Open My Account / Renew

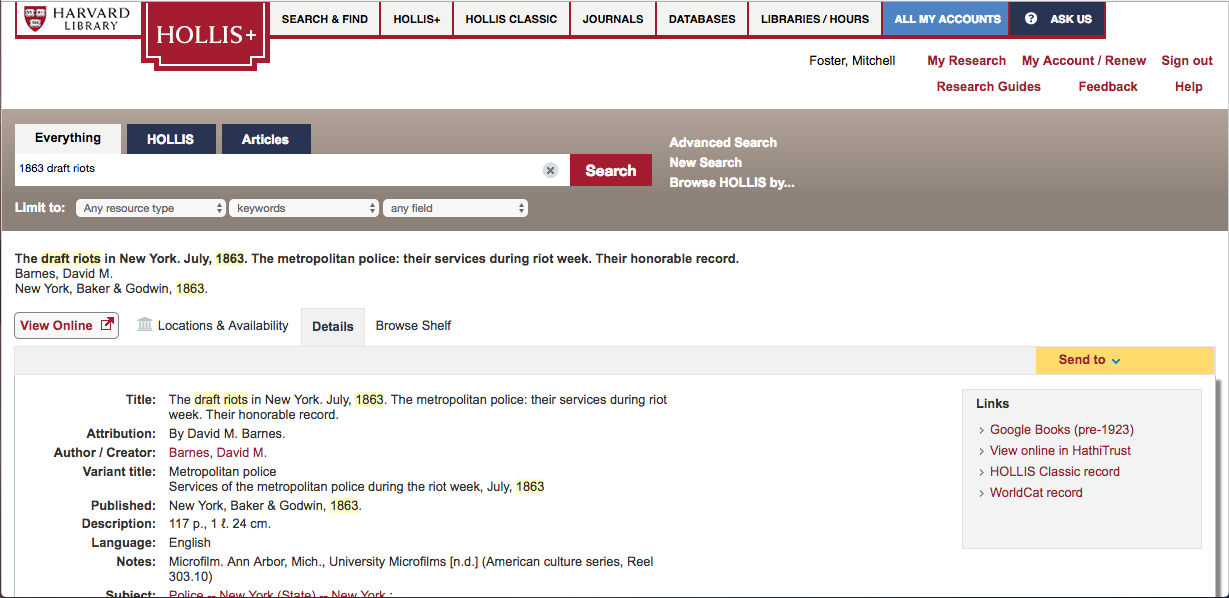coord(1084,61)
